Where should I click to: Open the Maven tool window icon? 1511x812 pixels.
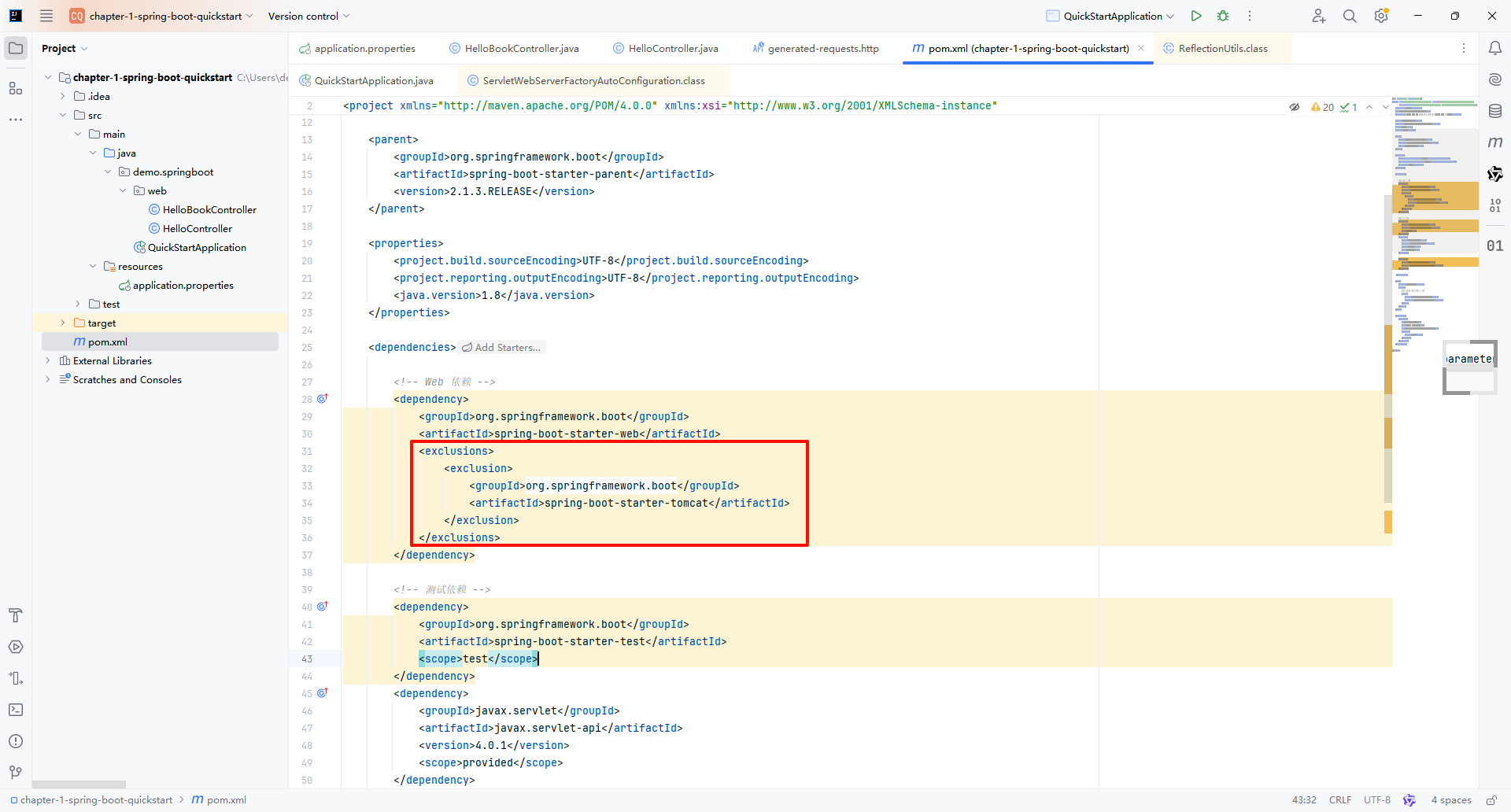pos(1495,142)
